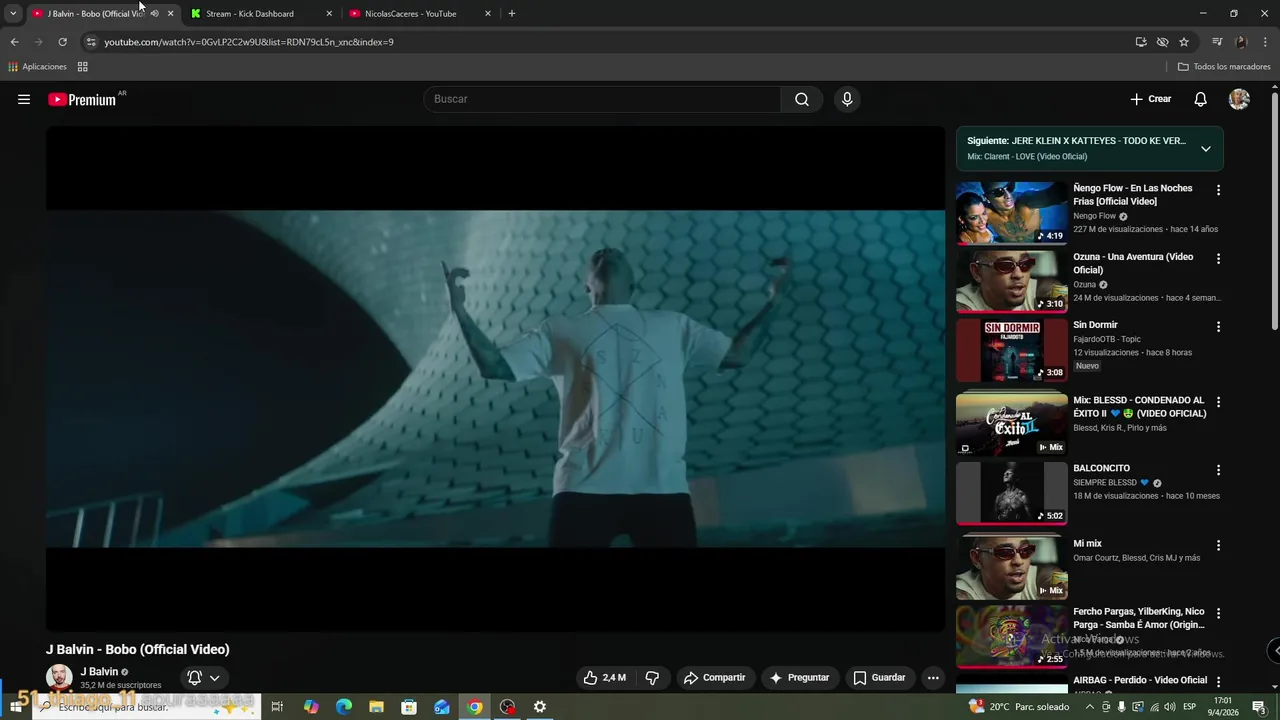Open options for BALCONCITO video
Viewport: 1280px width, 720px height.
pyautogui.click(x=1218, y=470)
